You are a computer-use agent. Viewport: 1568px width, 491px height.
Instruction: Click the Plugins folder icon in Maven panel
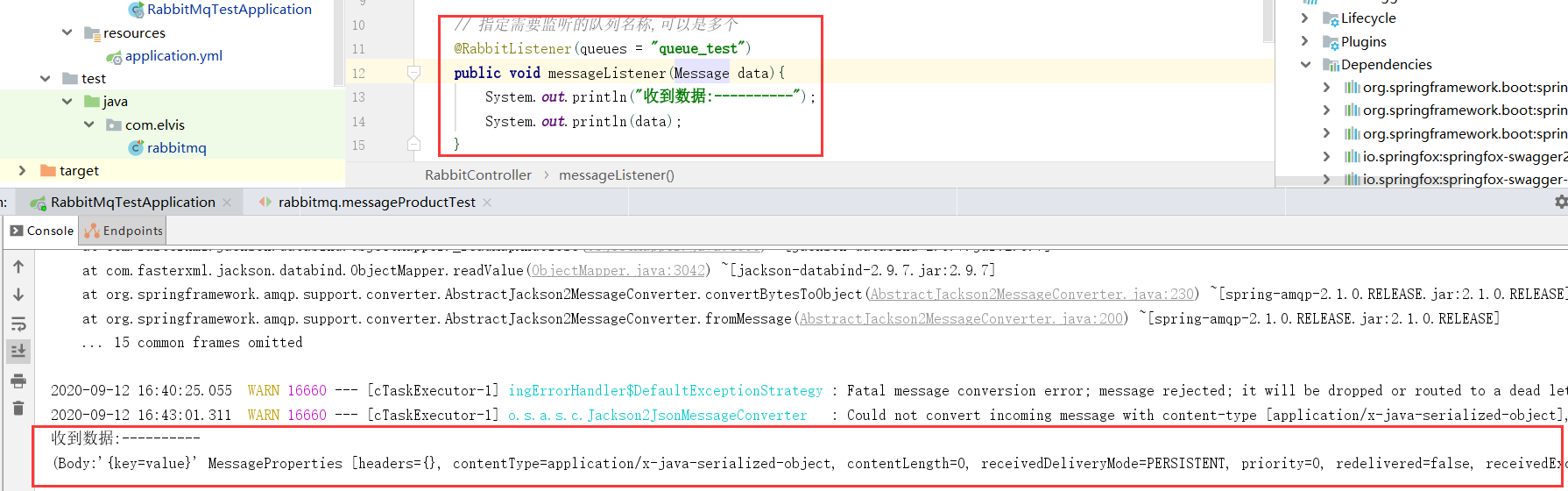(x=1330, y=42)
